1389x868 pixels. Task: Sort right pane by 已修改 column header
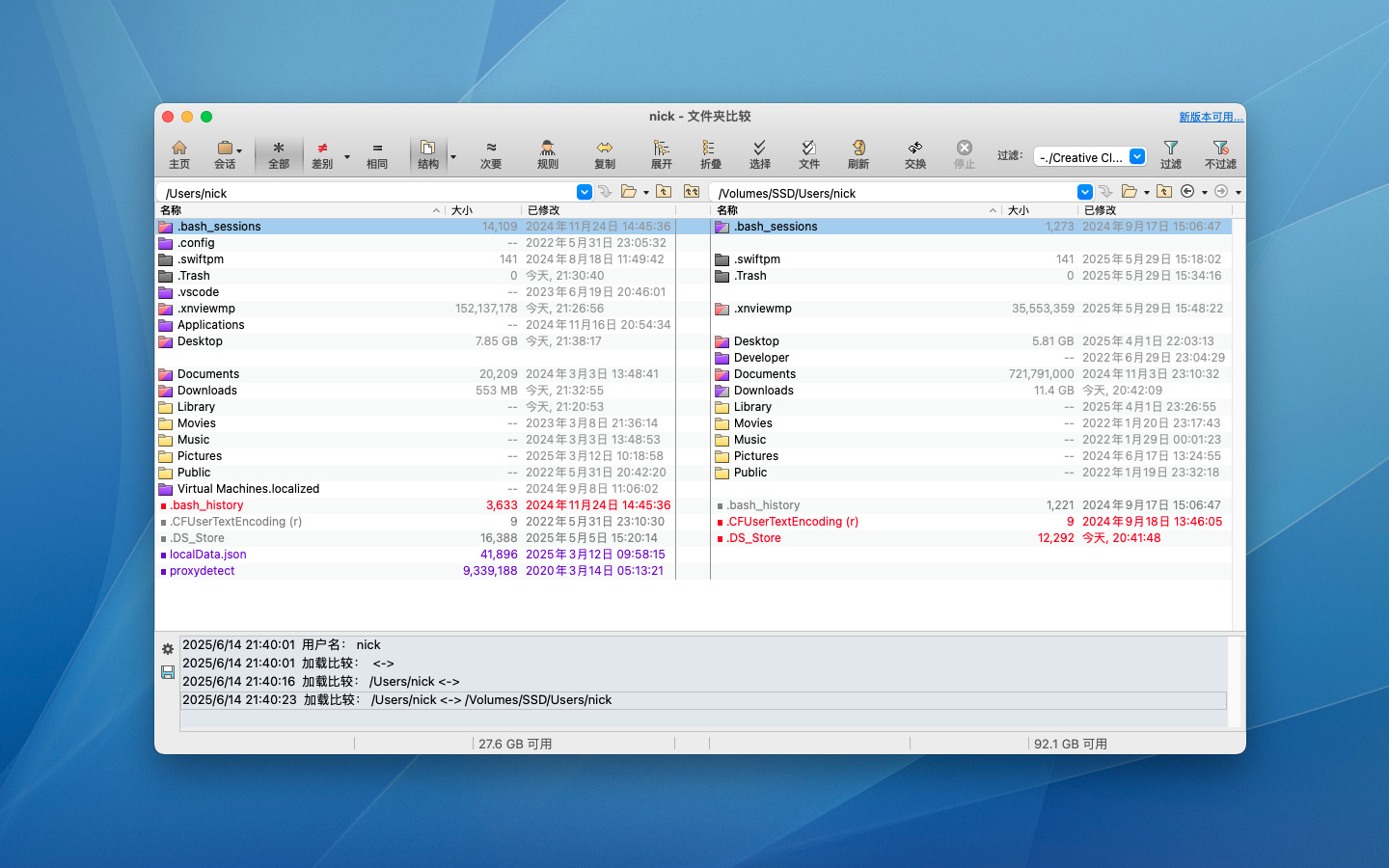coord(1155,210)
